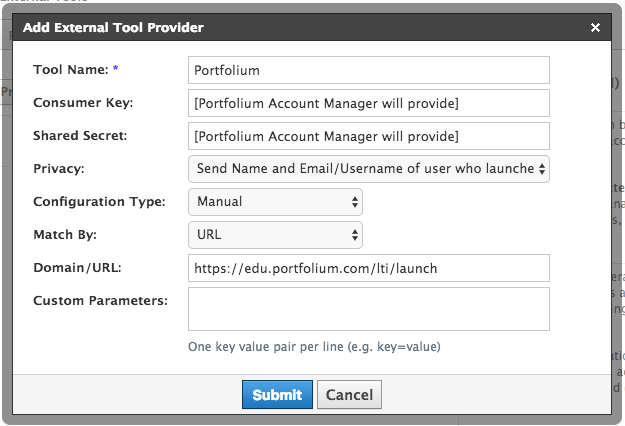Expand the Configuration Type dropdown

[x=275, y=202]
